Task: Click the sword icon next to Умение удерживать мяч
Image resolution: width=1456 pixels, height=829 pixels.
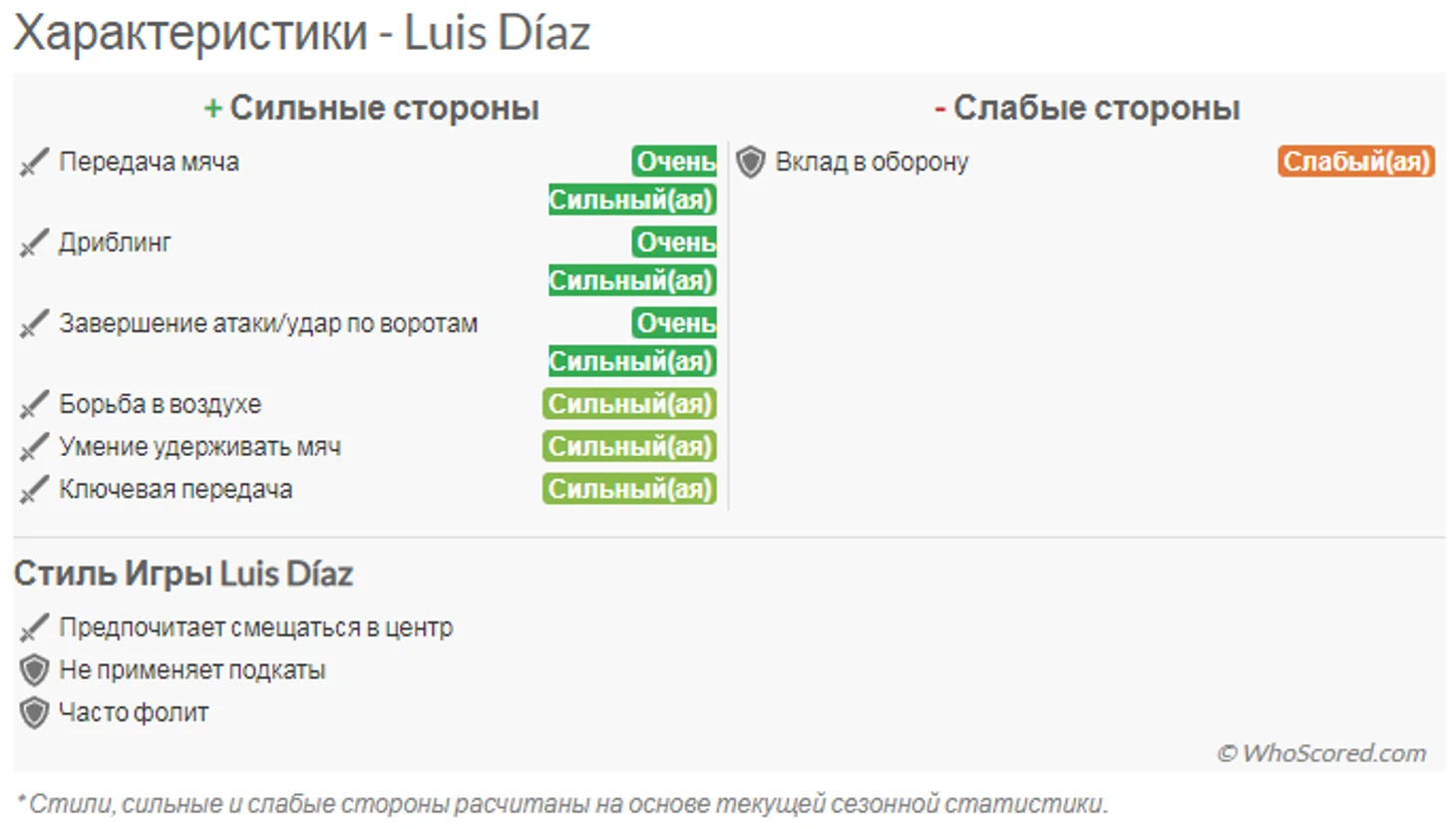Action: pos(34,447)
